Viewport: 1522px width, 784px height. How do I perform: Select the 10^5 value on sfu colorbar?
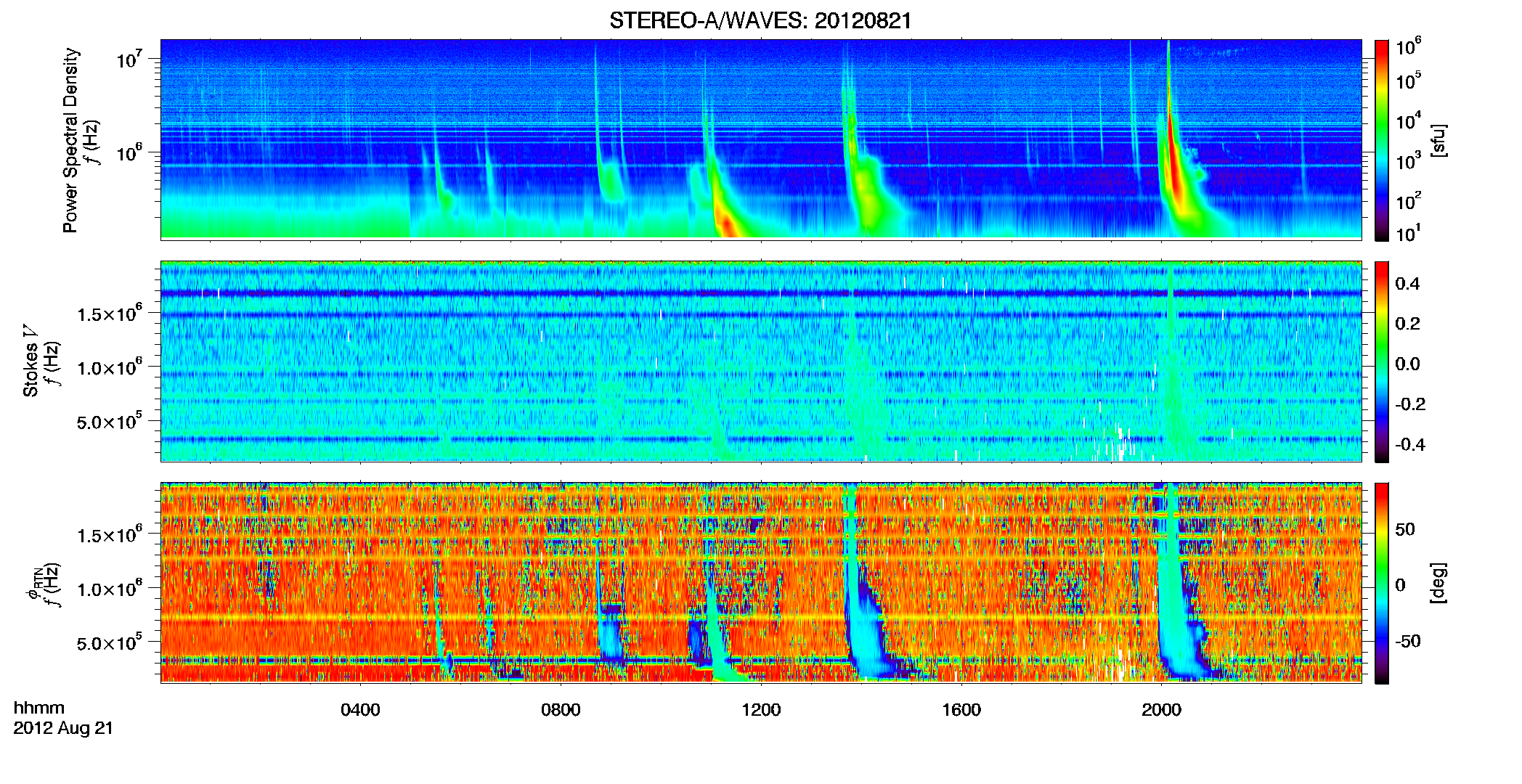coord(1409,81)
